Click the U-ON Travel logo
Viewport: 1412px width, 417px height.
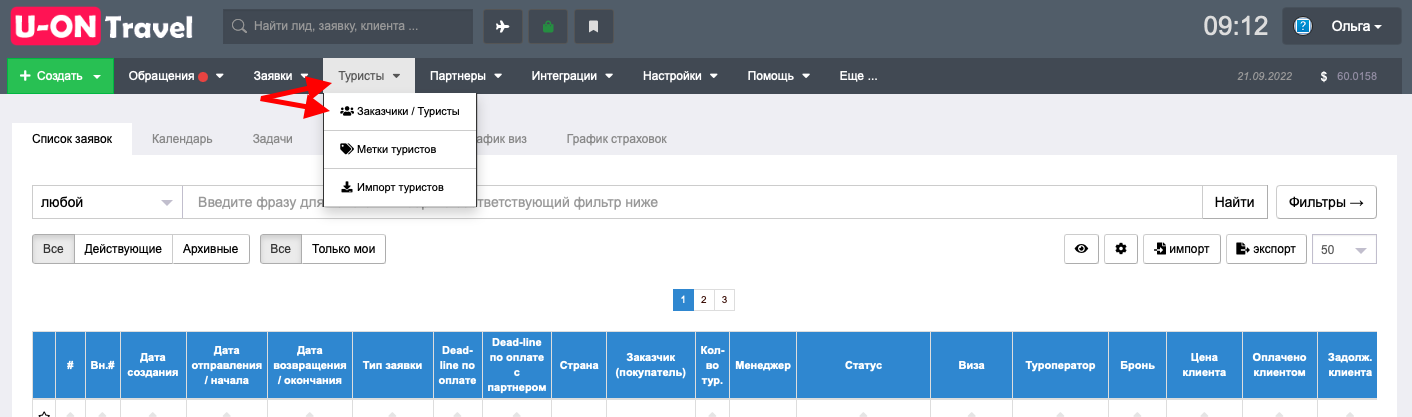tap(102, 27)
